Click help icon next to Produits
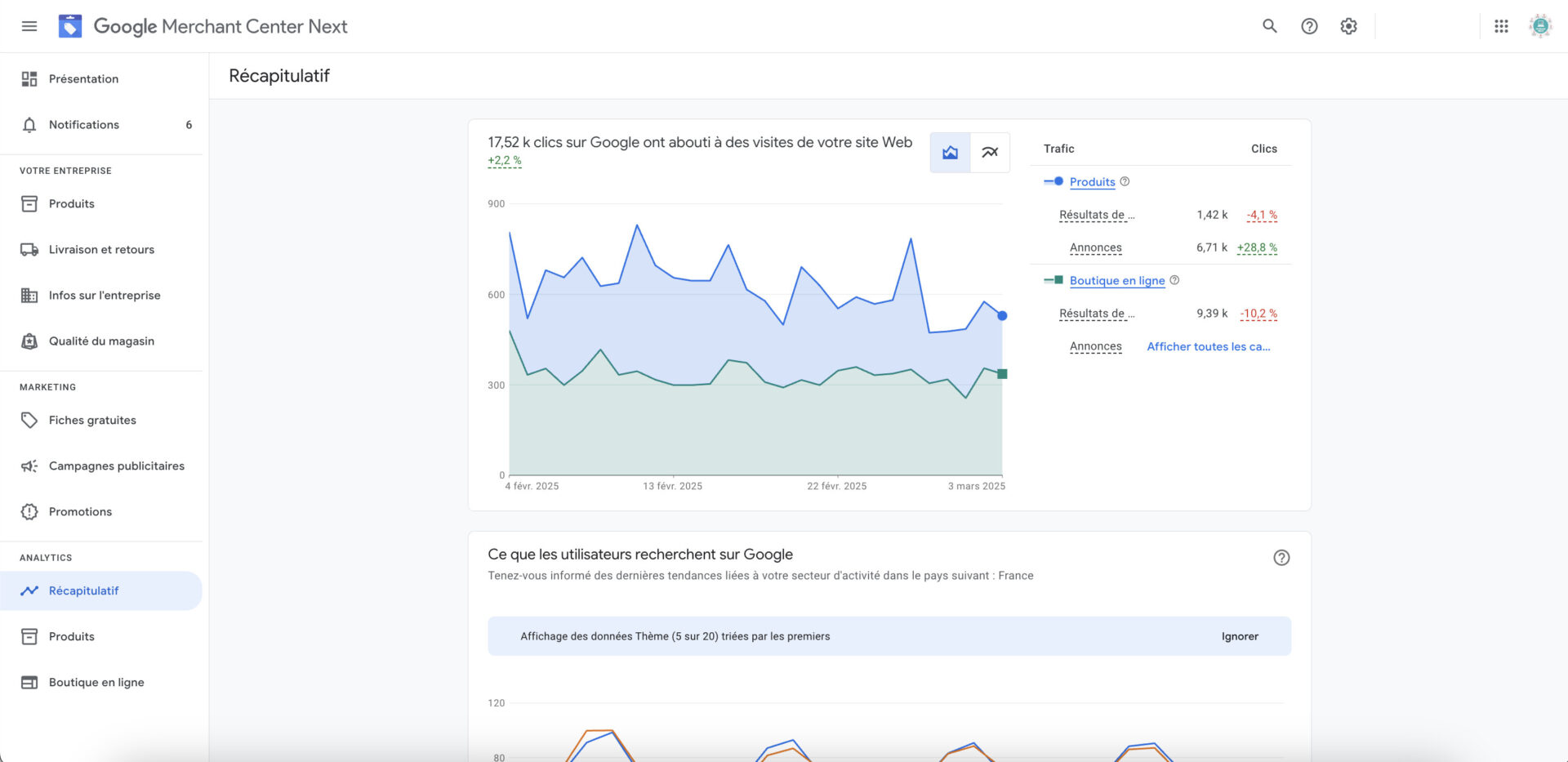1568x762 pixels. point(1125,181)
